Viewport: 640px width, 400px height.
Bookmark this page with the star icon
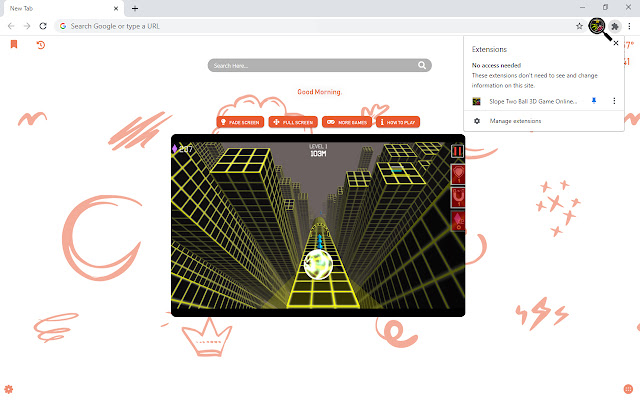pyautogui.click(x=580, y=25)
